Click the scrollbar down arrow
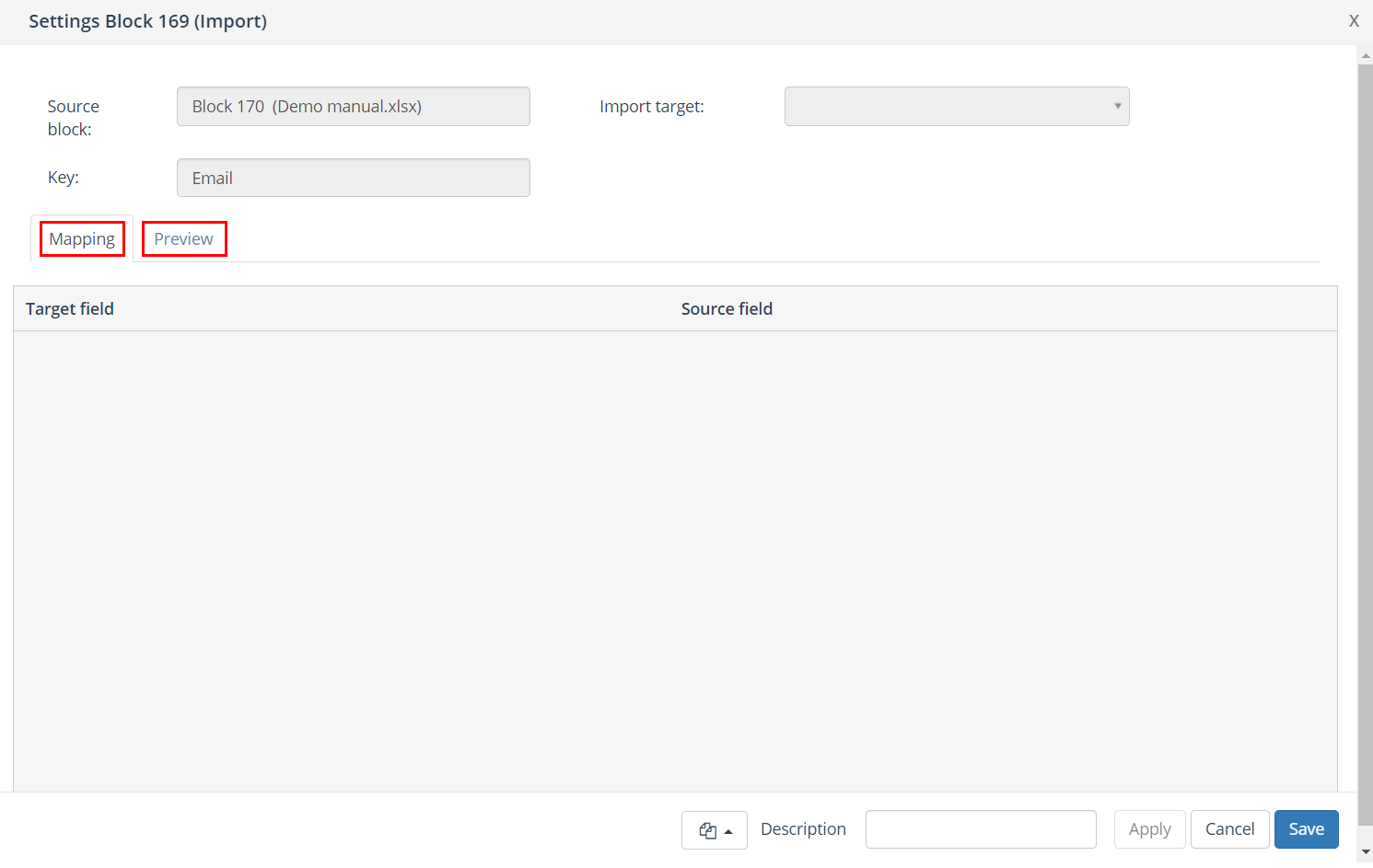 click(x=1366, y=853)
